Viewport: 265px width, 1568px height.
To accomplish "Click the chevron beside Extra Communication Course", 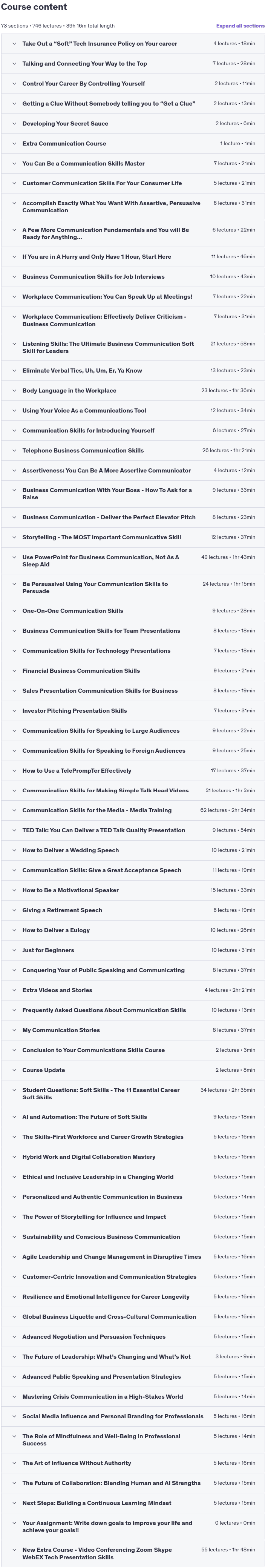I will click(14, 144).
